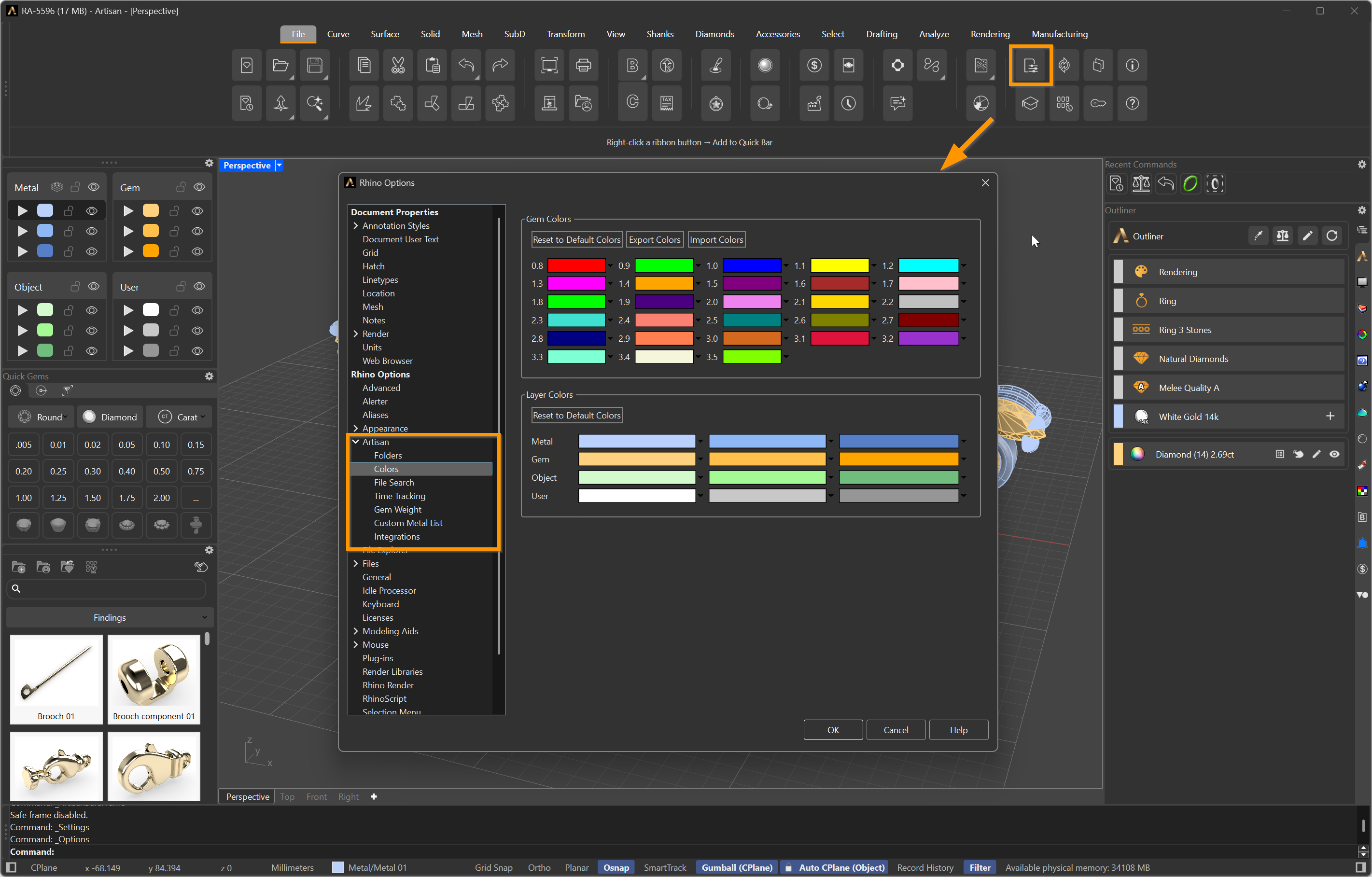The image size is (1372, 877).
Task: Collapse the Artisan tree node
Action: tap(355, 442)
